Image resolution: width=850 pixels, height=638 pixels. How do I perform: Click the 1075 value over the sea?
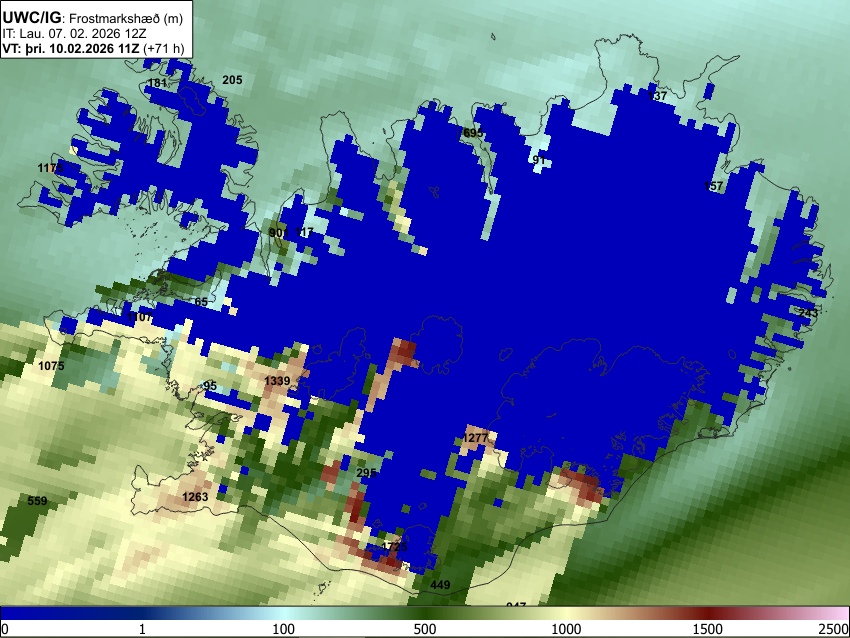click(51, 366)
